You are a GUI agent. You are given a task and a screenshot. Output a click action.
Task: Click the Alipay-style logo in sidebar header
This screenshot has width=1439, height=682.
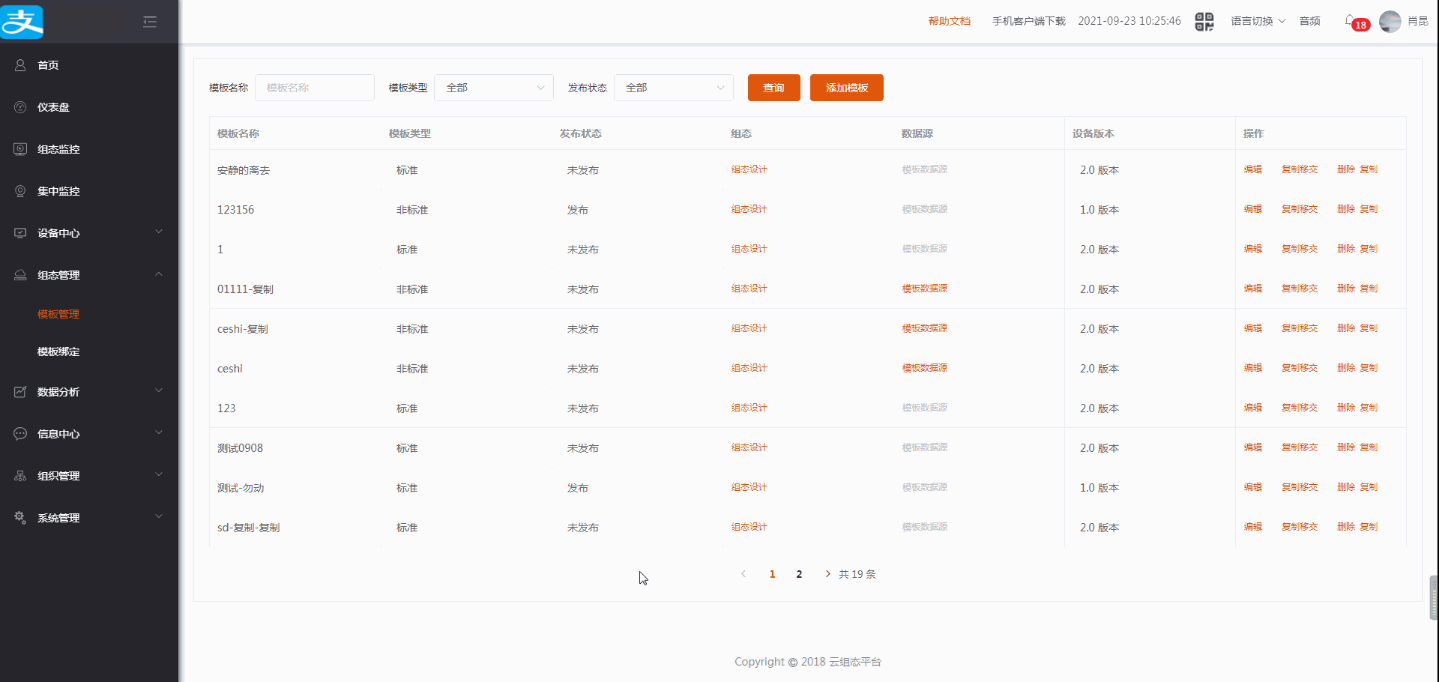[x=22, y=21]
